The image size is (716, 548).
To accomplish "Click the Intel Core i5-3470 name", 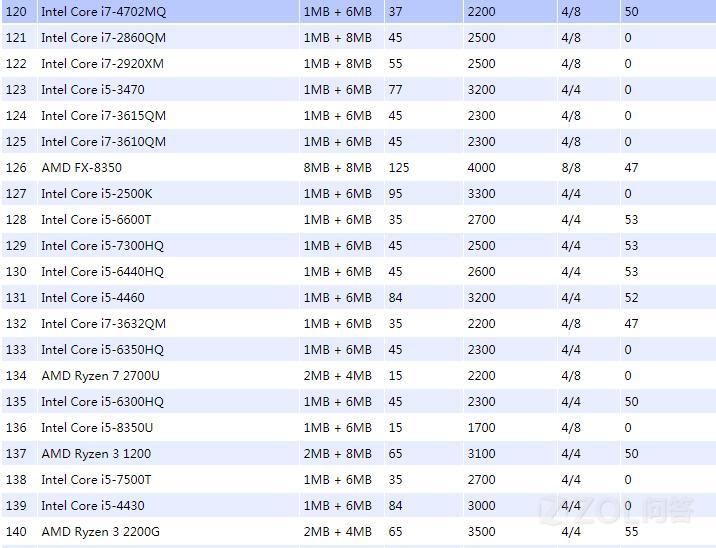I will point(92,89).
